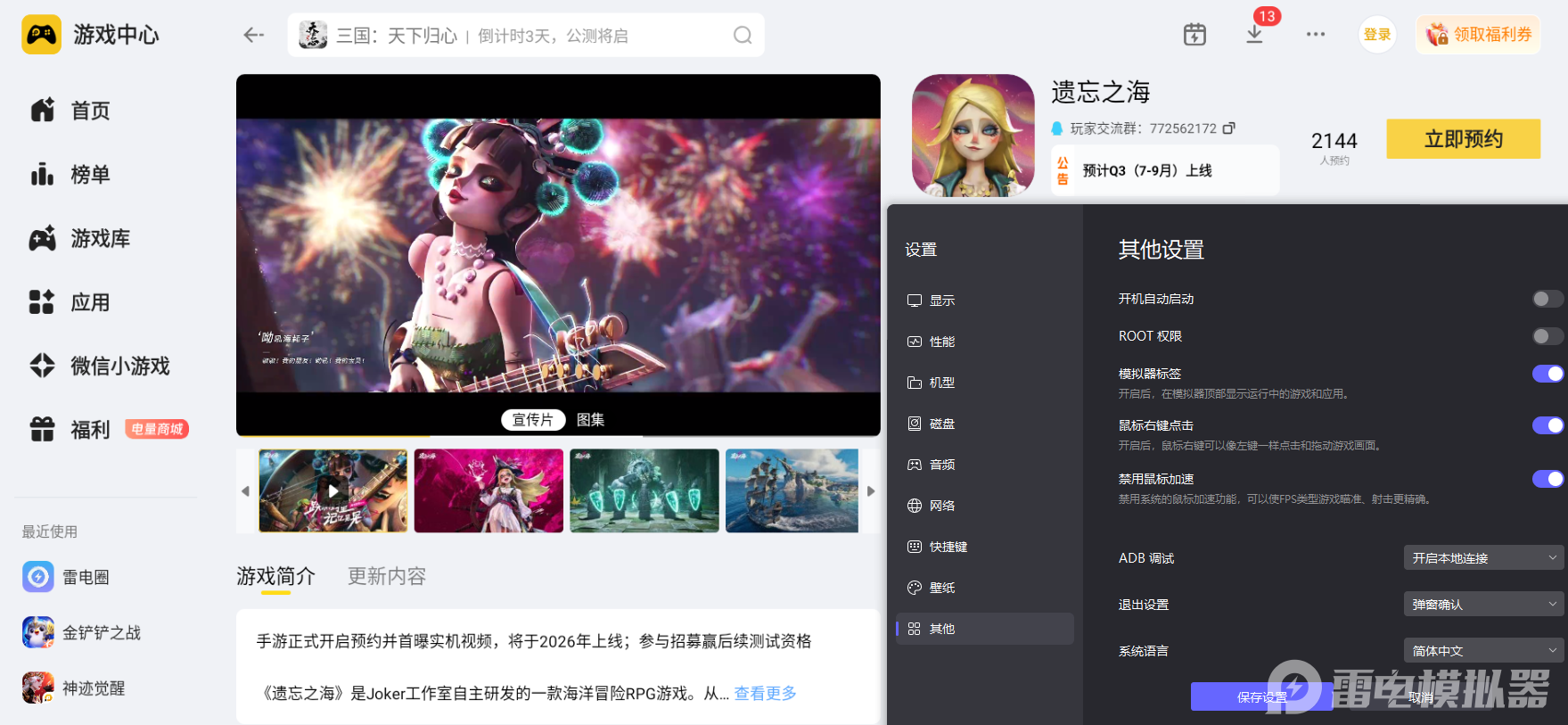Open the calendar reservation icon
Image resolution: width=1568 pixels, height=725 pixels.
pyautogui.click(x=1194, y=35)
